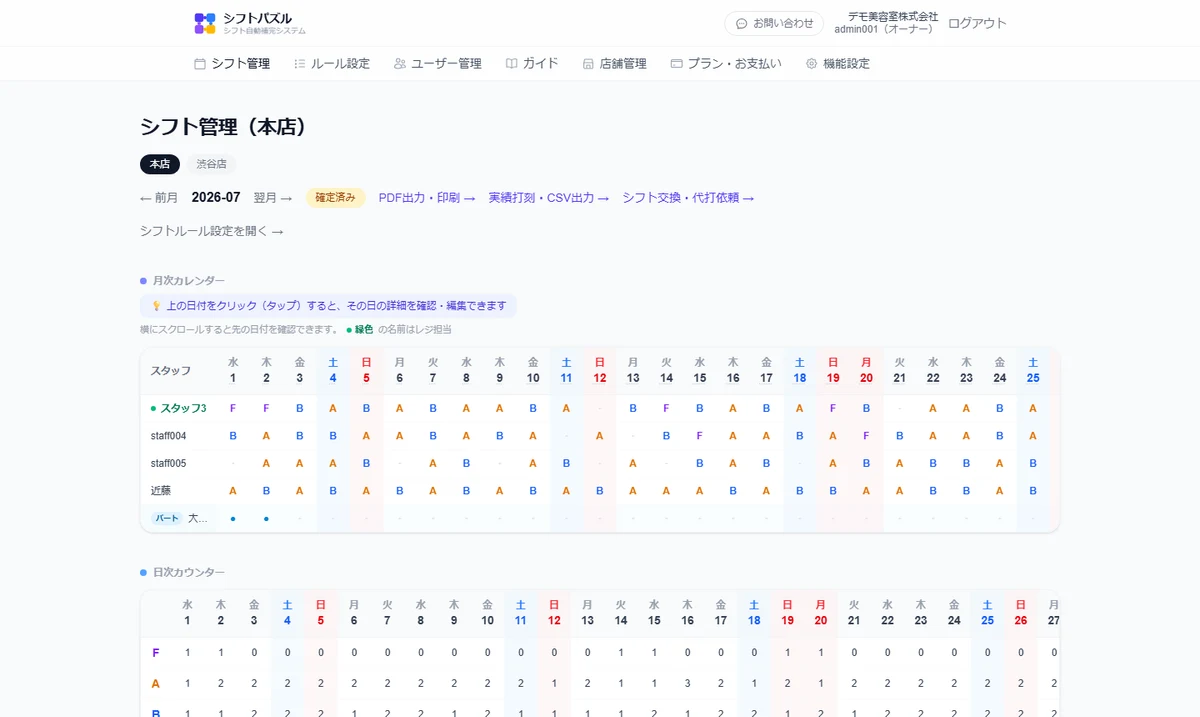Click the lightbulb tip banner
Image resolution: width=1200 pixels, height=717 pixels.
[x=328, y=306]
